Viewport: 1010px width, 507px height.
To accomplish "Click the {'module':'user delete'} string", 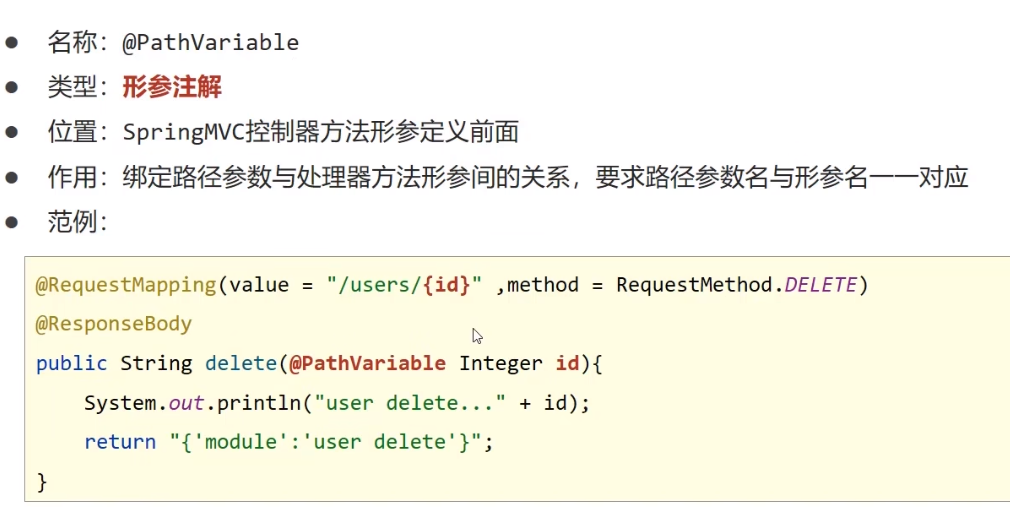I will pos(325,443).
